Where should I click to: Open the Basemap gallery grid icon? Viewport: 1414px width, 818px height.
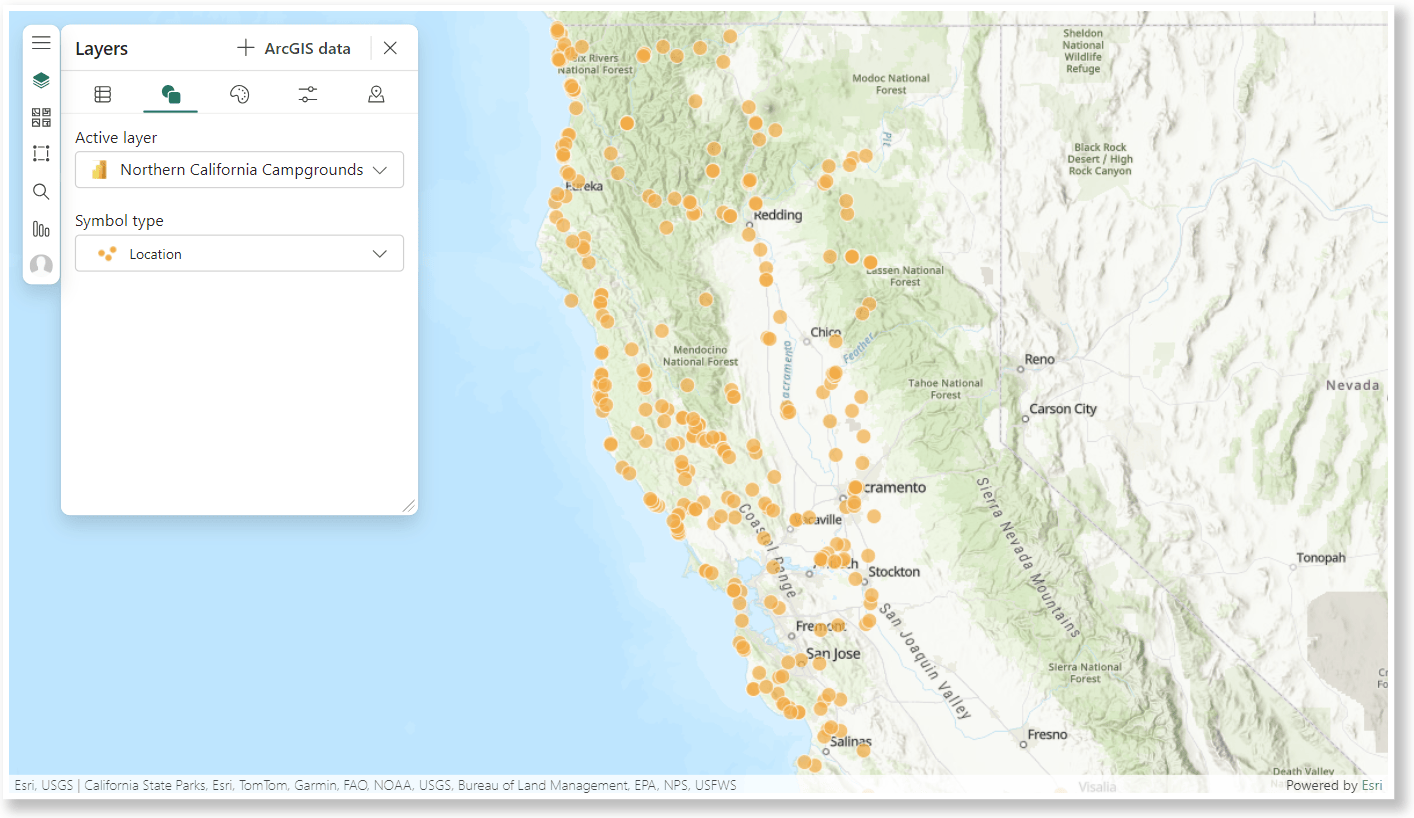point(41,117)
